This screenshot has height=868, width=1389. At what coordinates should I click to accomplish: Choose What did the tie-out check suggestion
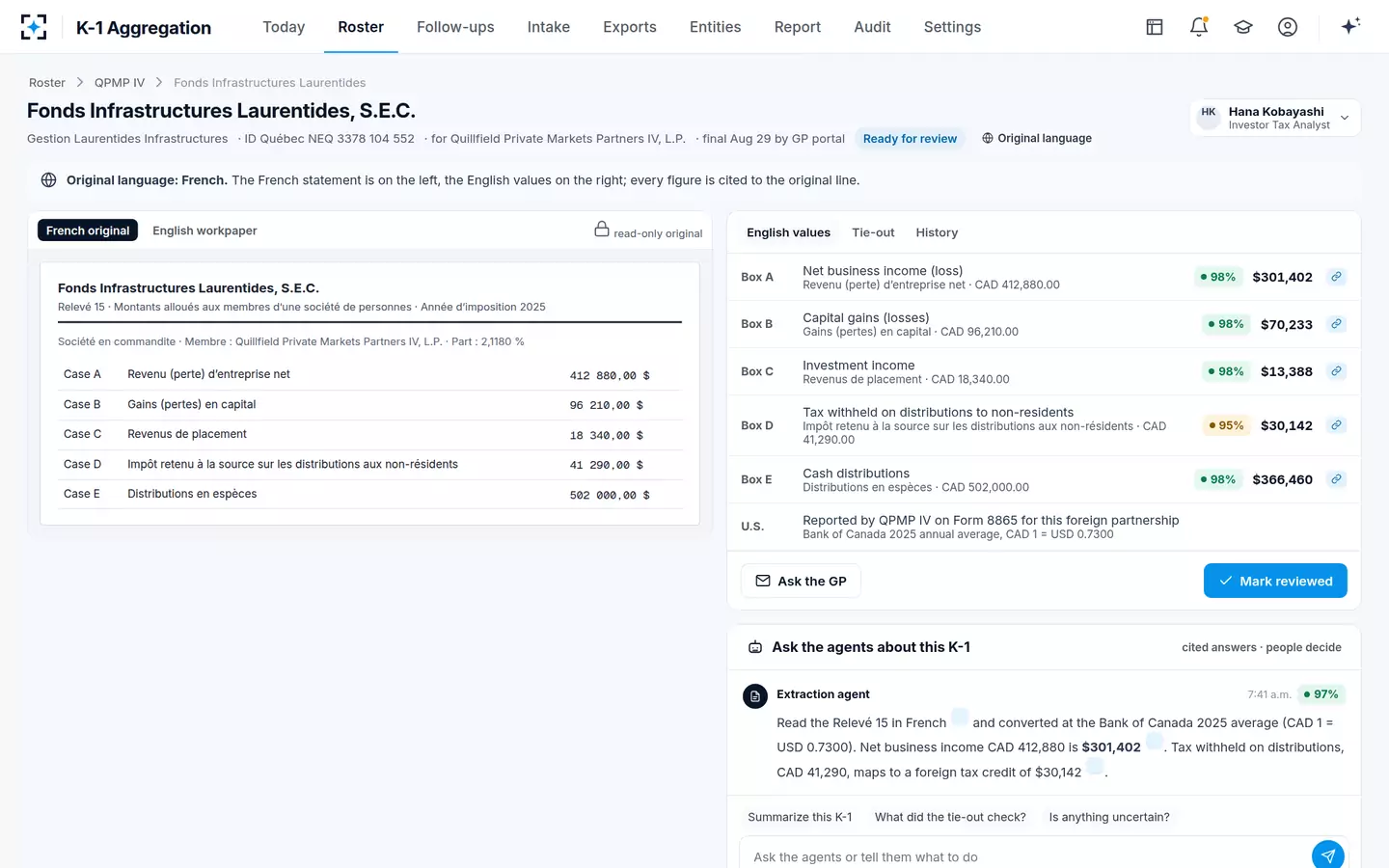point(950,817)
